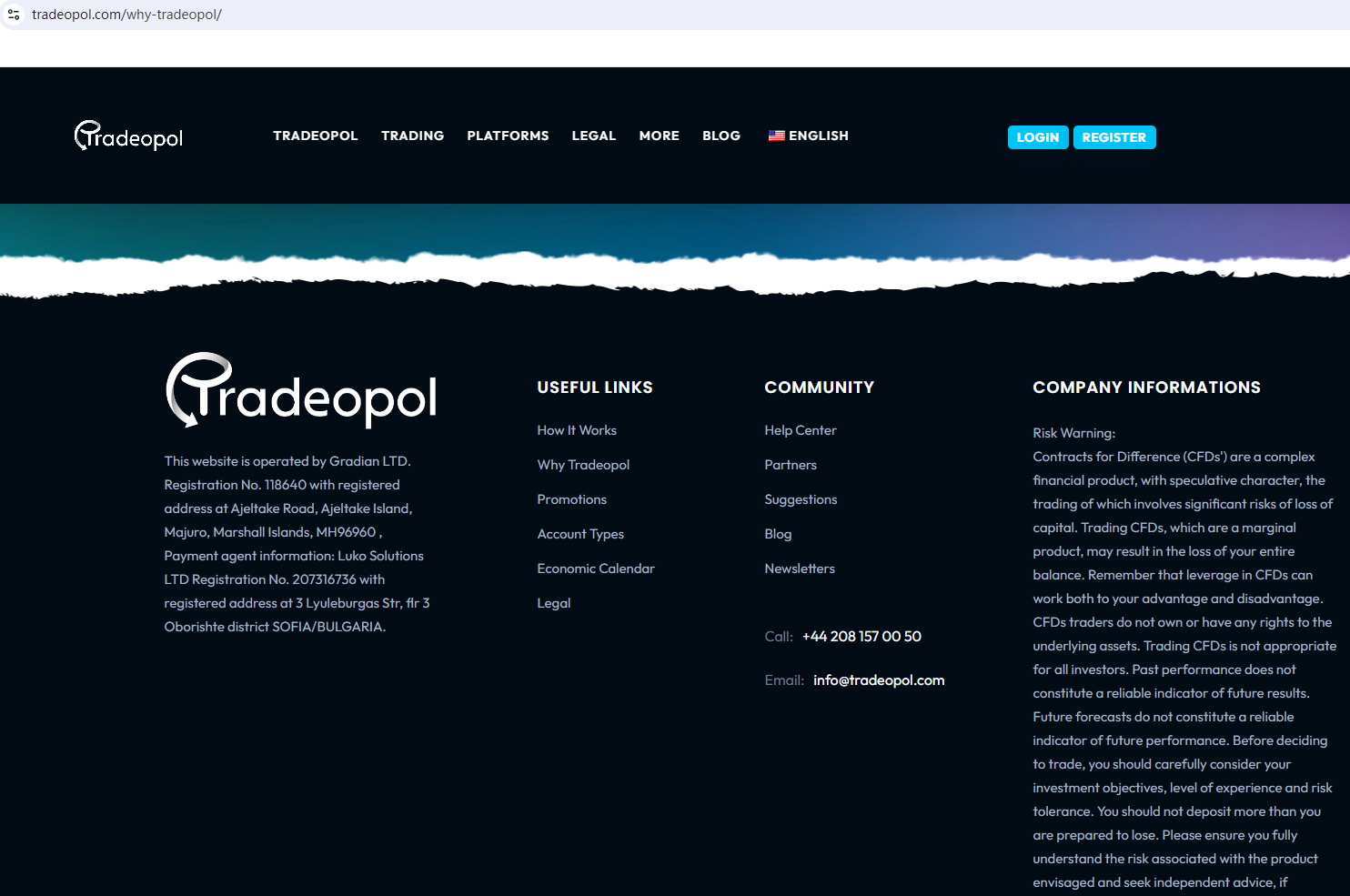The height and width of the screenshot is (896, 1350).
Task: Click the 'Risk Warning:' text
Action: pyautogui.click(x=1073, y=433)
